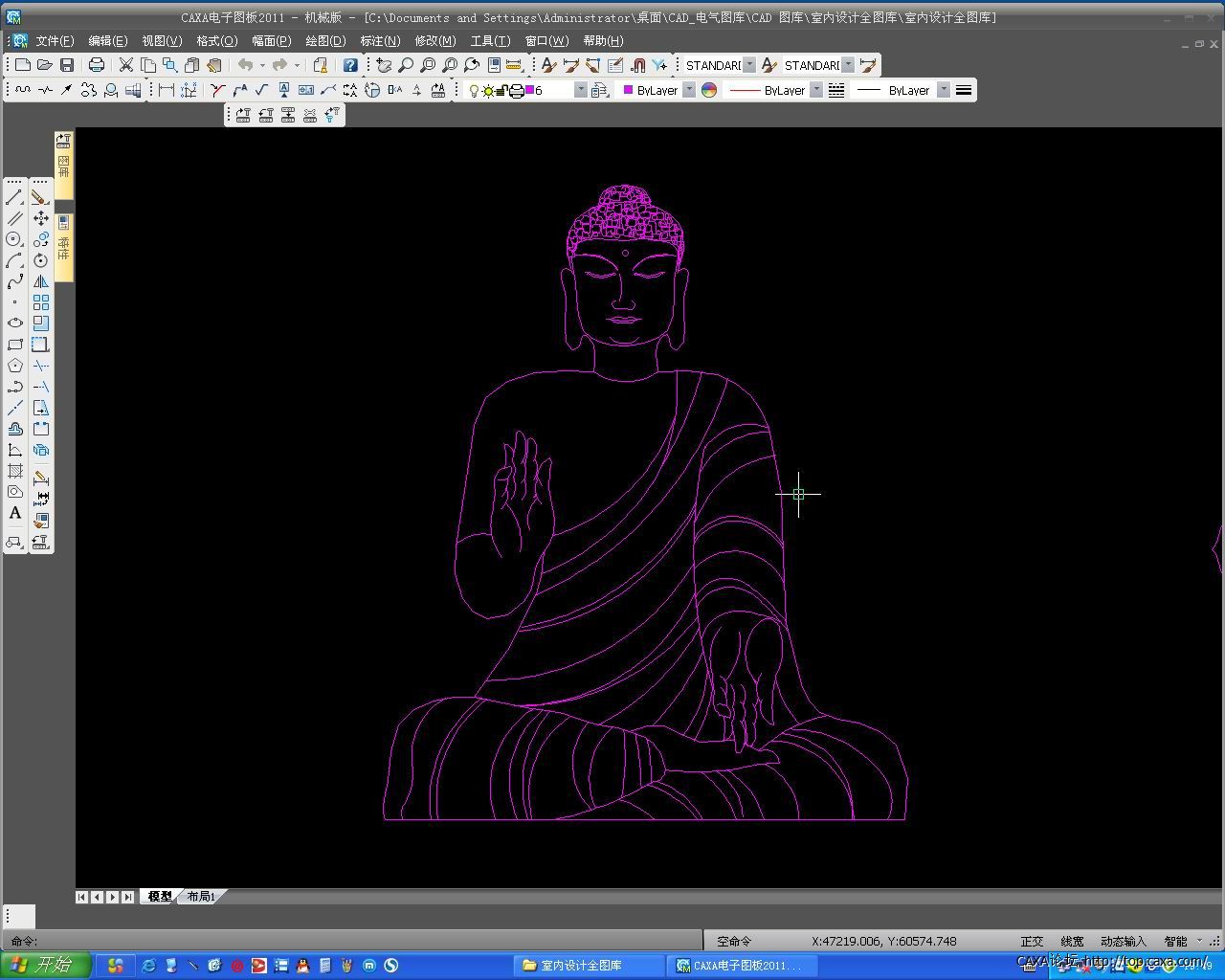This screenshot has height=980, width=1225.
Task: Print the drawing with the printer icon
Action: (x=97, y=65)
